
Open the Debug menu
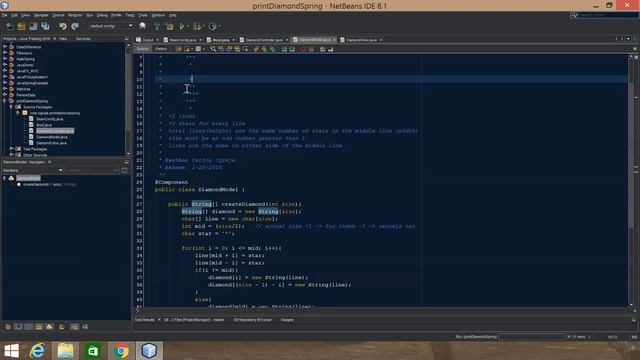(102, 15)
